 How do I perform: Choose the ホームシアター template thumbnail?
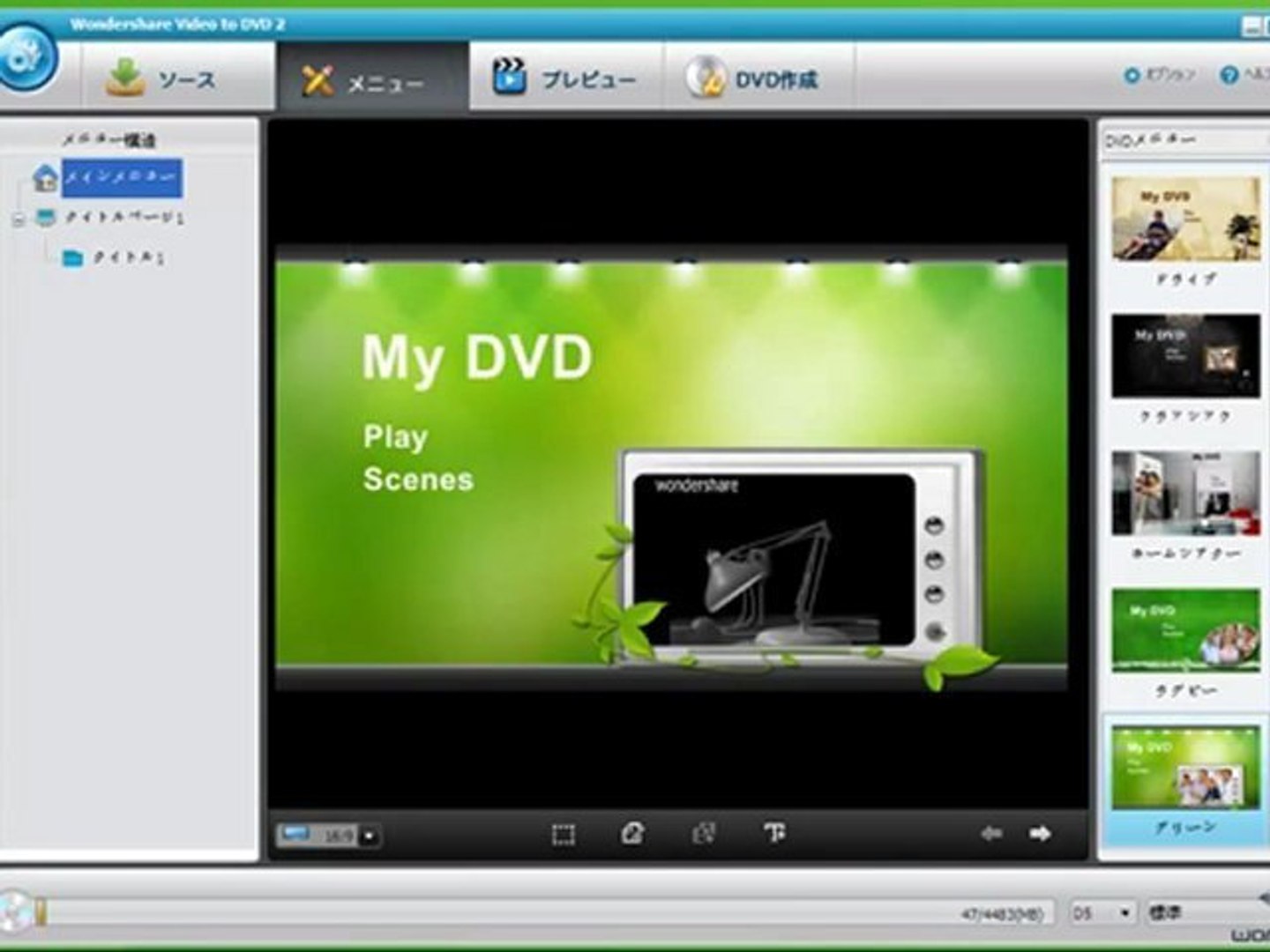[x=1185, y=493]
